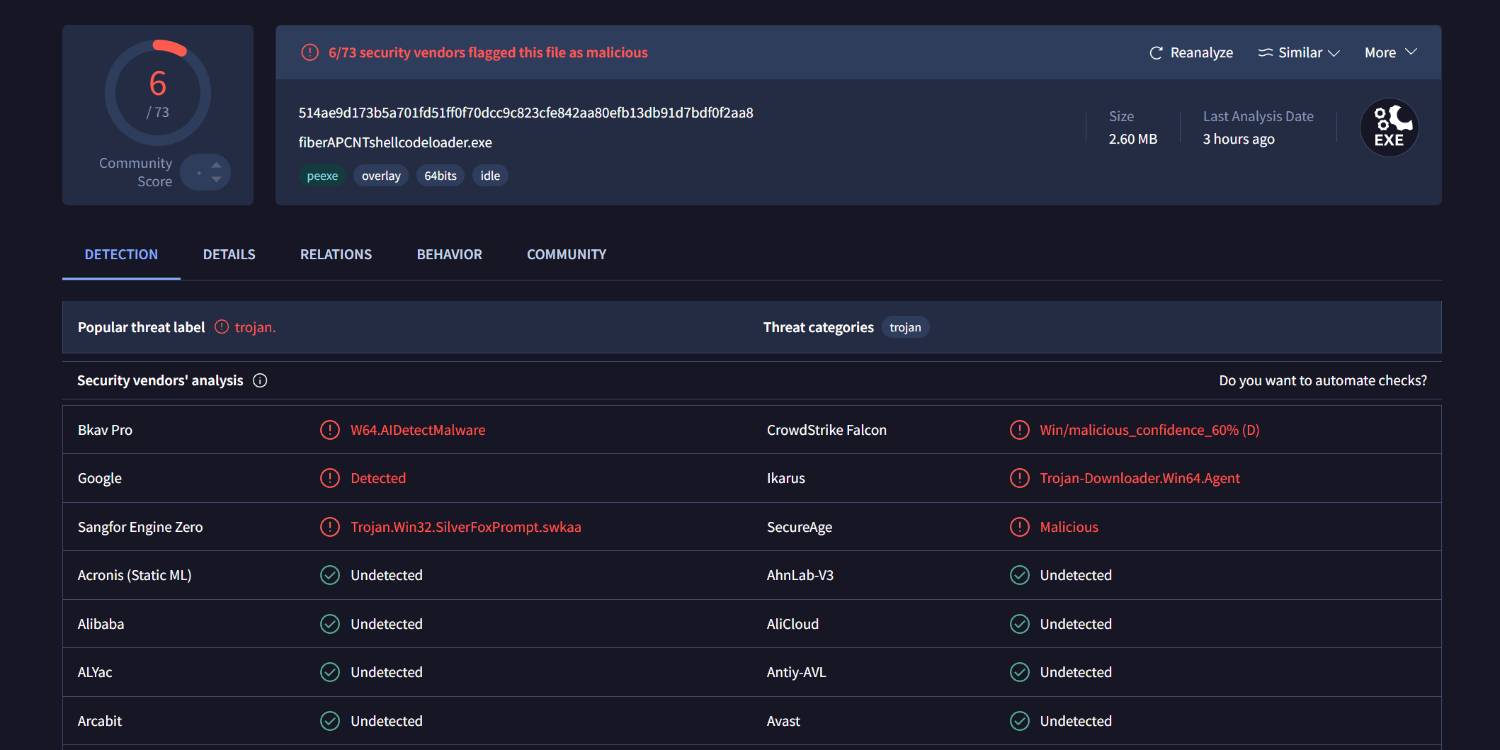Click the Reanalyze refresh icon
The image size is (1500, 750).
click(1157, 52)
